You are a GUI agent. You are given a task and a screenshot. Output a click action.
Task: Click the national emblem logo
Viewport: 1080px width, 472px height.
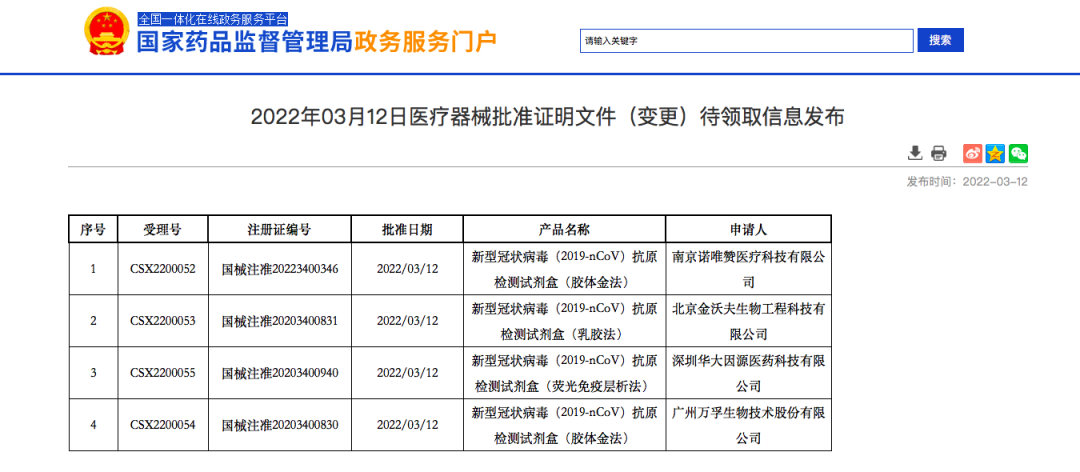coord(105,32)
